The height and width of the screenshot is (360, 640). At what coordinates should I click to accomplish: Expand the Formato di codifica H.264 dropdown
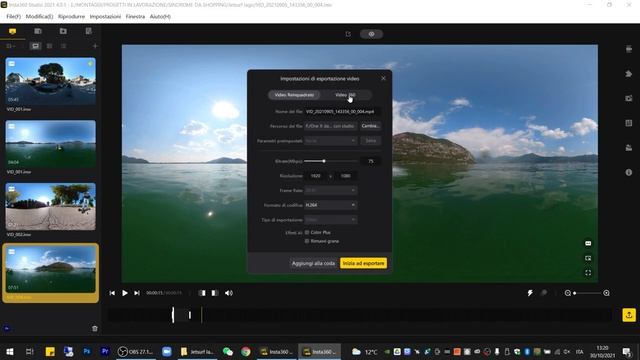point(331,205)
